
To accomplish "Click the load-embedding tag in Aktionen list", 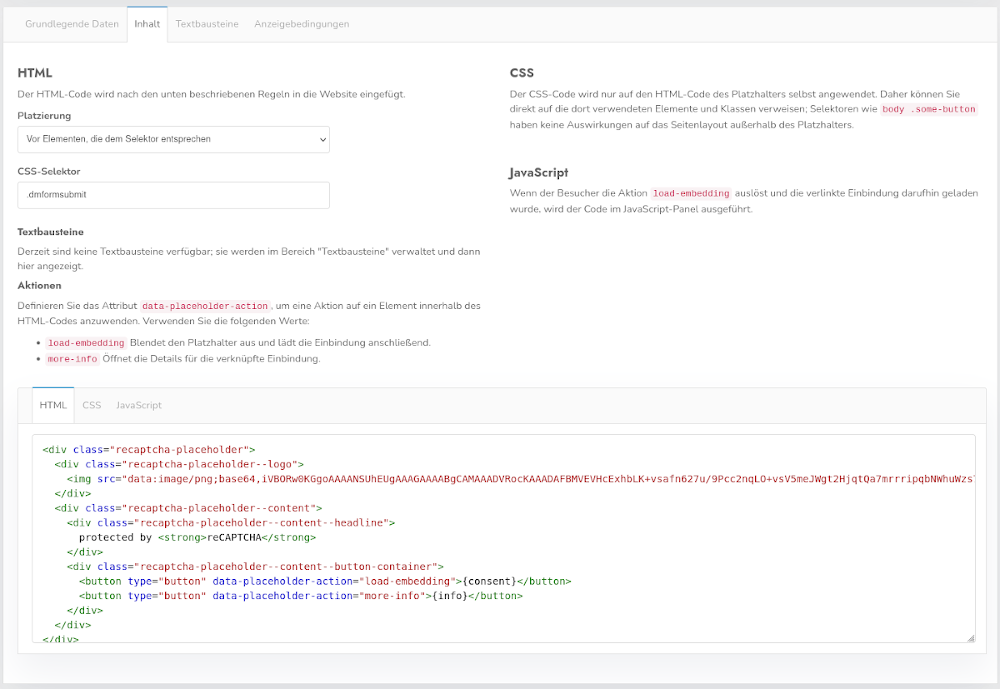I will tap(86, 343).
